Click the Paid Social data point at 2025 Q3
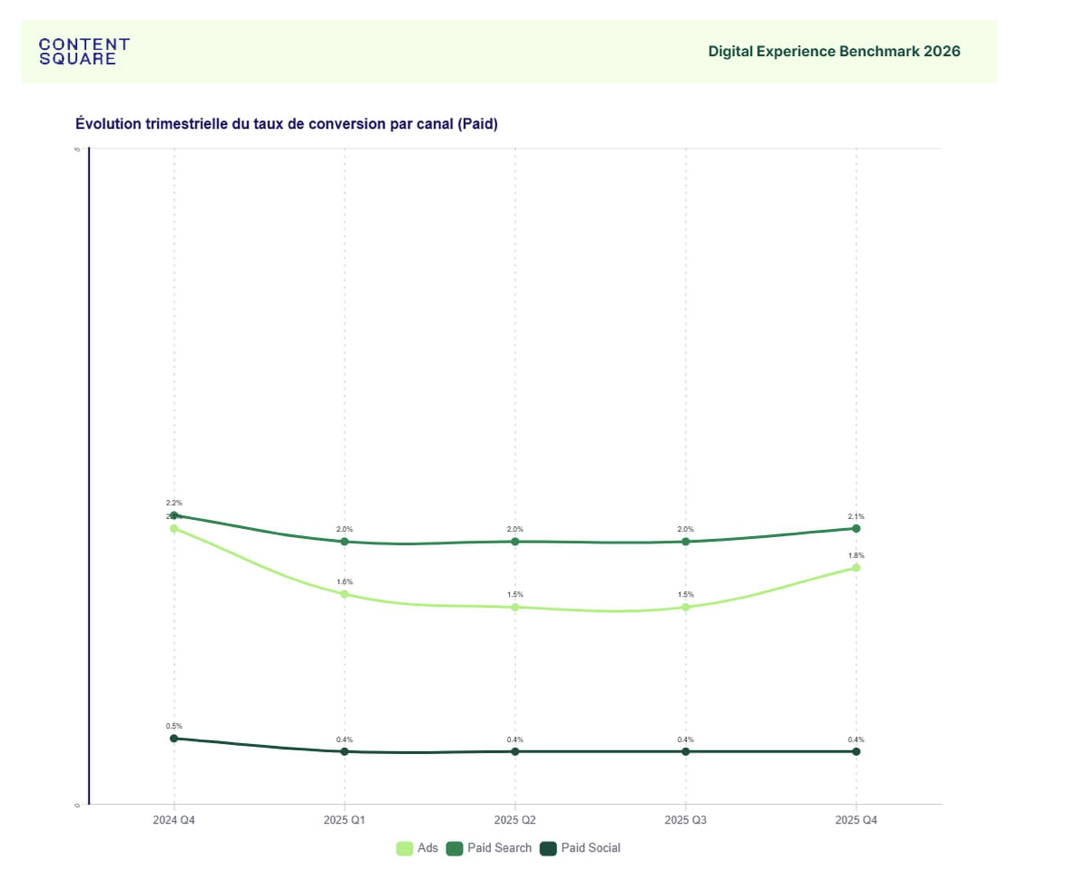The height and width of the screenshot is (874, 1072). click(686, 752)
